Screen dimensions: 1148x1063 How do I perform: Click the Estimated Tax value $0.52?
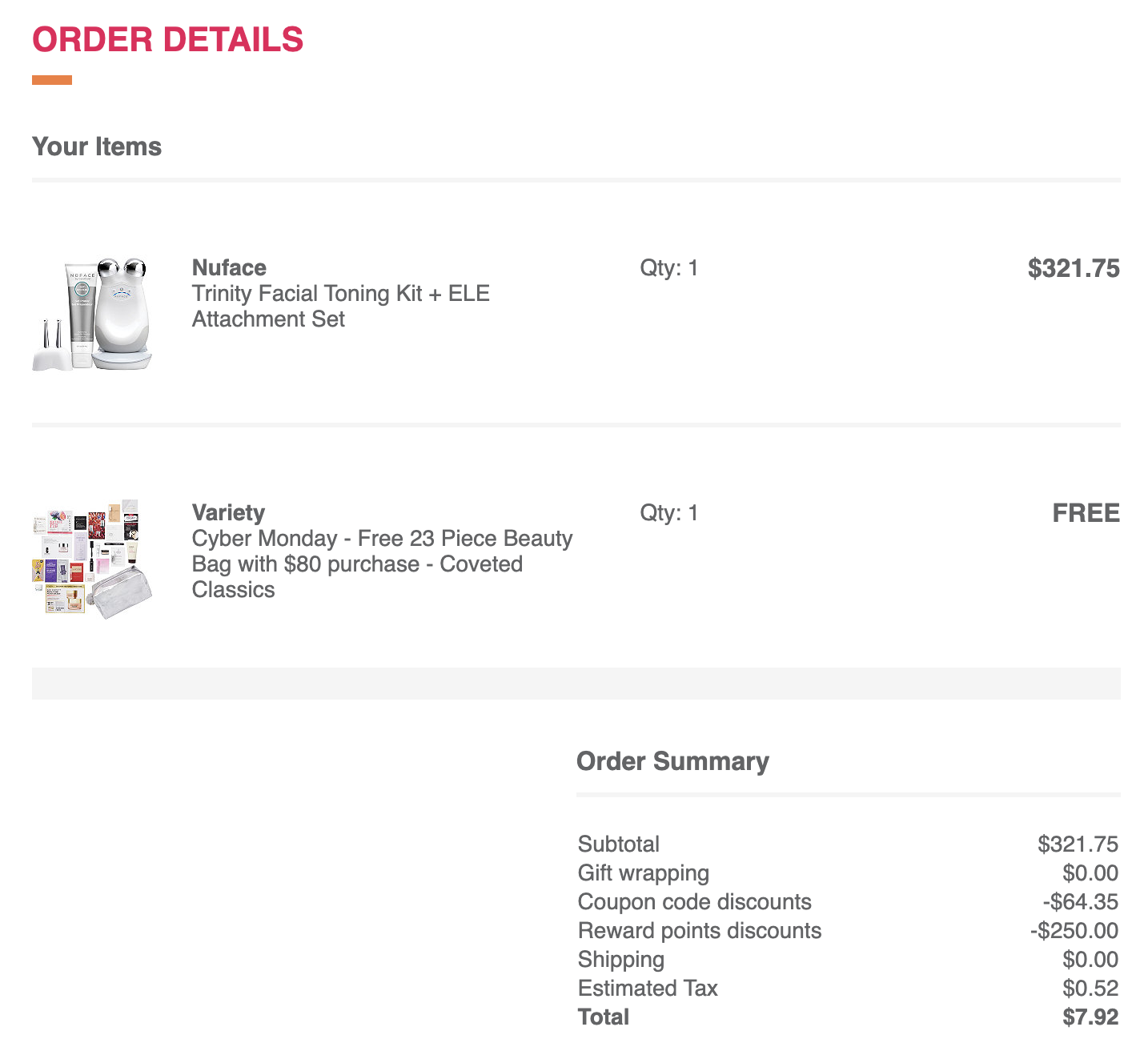tap(1090, 989)
